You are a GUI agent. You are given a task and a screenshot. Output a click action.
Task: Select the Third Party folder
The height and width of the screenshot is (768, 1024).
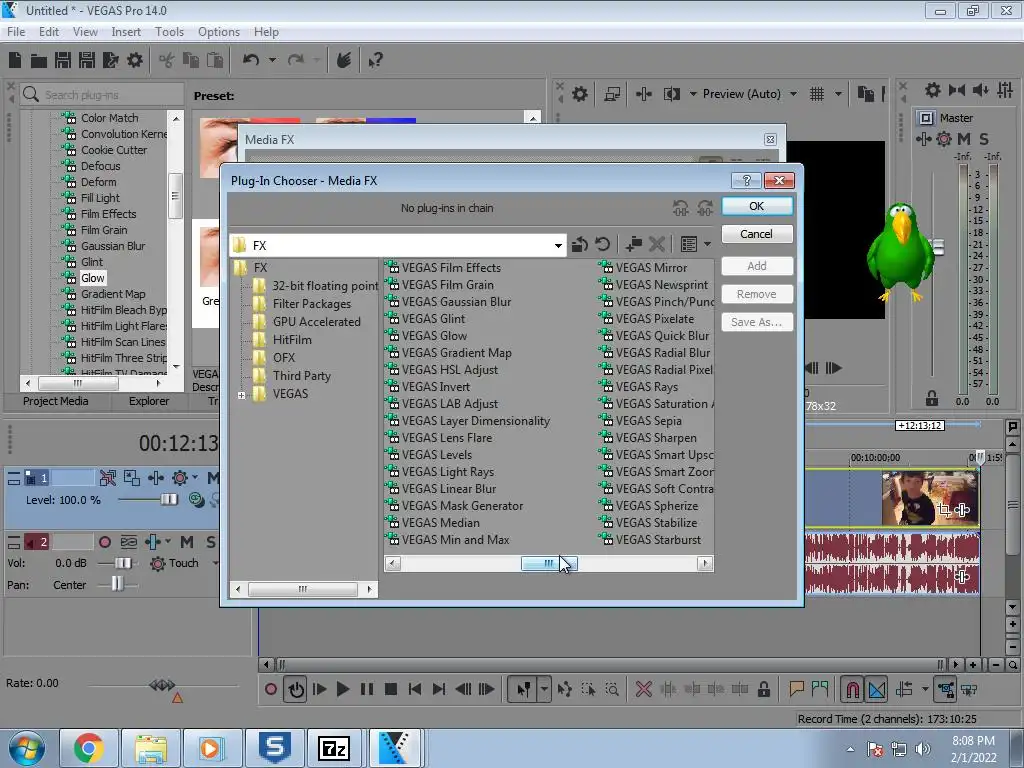point(302,376)
